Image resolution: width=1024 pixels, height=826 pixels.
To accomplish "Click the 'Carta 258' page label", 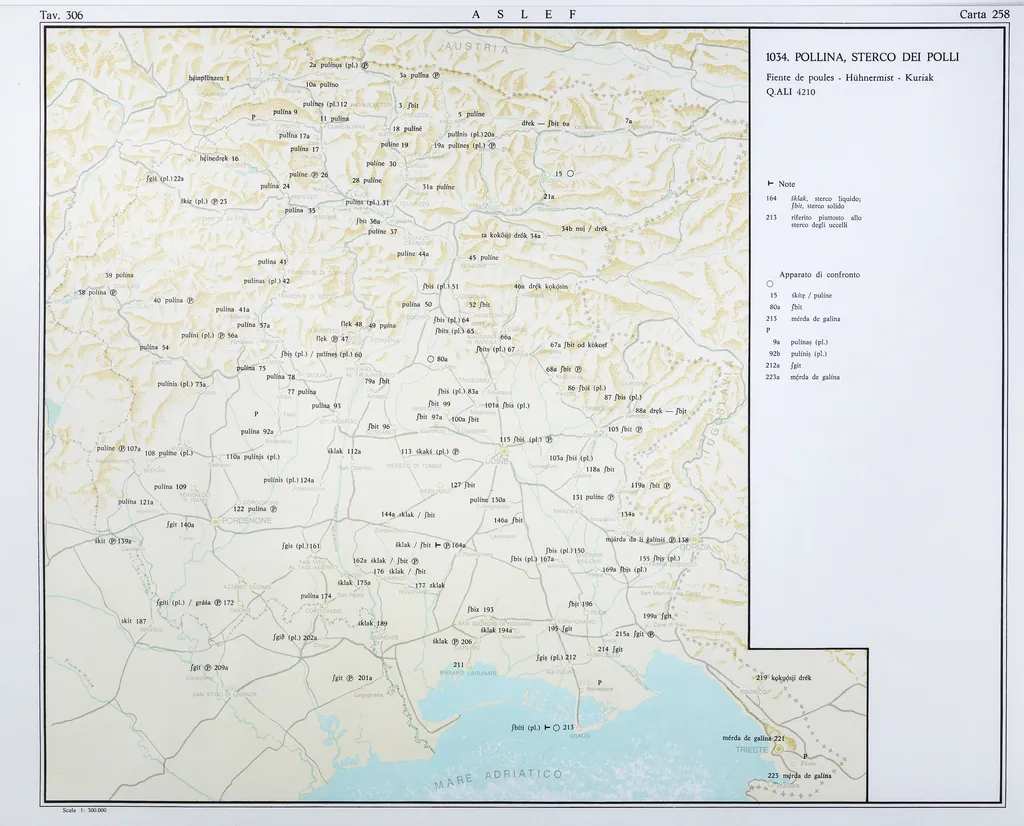I will click(x=984, y=13).
